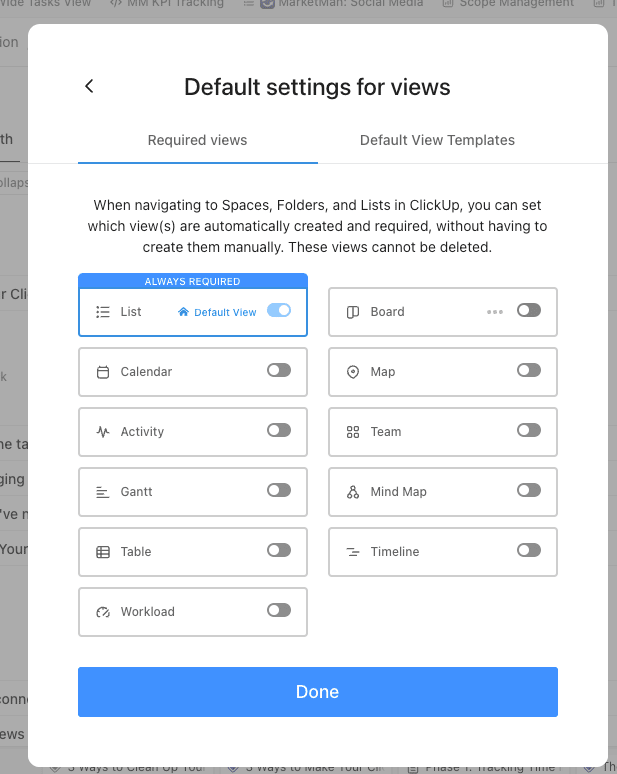
Task: Select the Required views tab
Action: (197, 140)
